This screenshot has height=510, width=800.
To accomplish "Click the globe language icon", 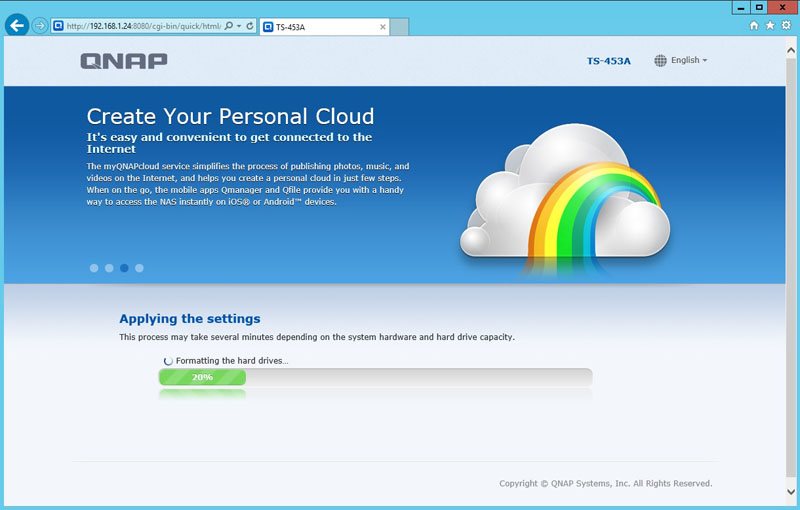I will pyautogui.click(x=660, y=61).
